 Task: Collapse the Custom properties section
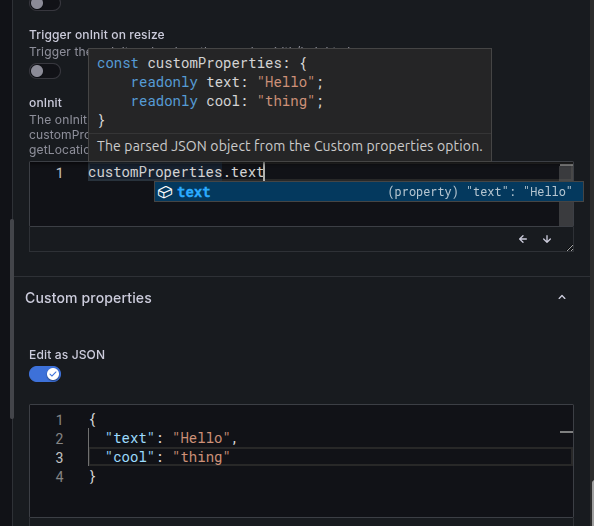(x=562, y=298)
